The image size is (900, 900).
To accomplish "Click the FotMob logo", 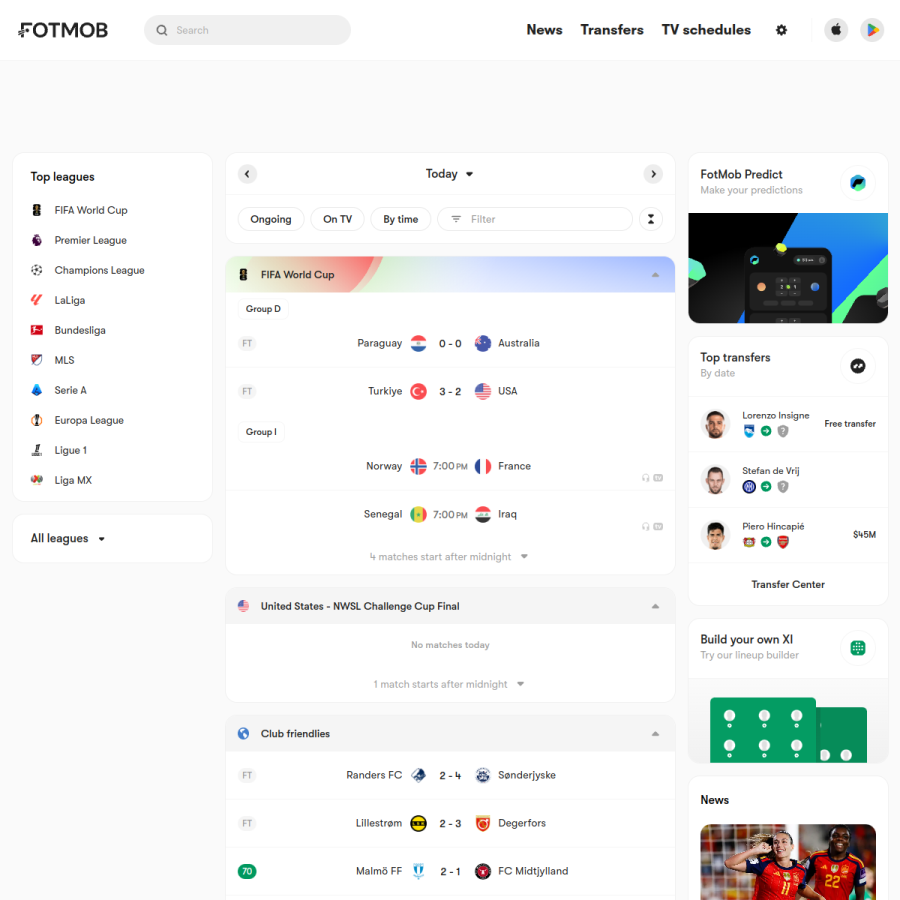I will coord(63,30).
